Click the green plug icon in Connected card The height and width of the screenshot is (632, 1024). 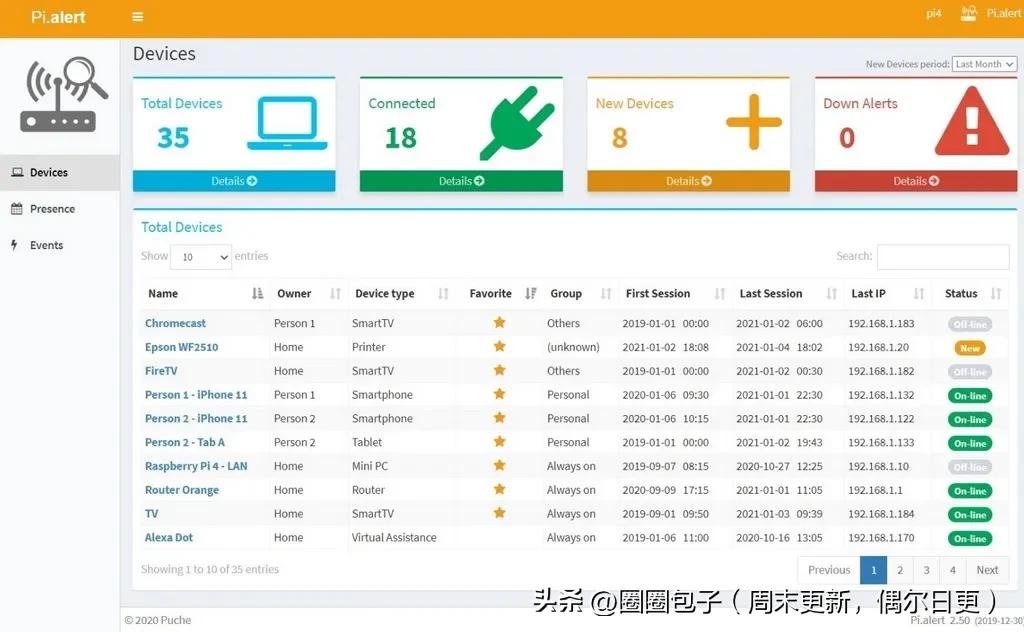coord(517,123)
